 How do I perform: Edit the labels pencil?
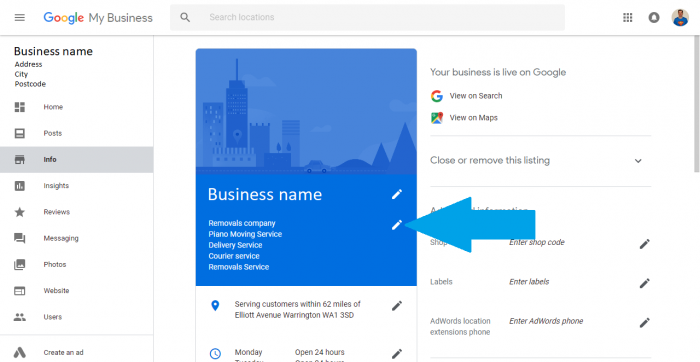click(644, 283)
